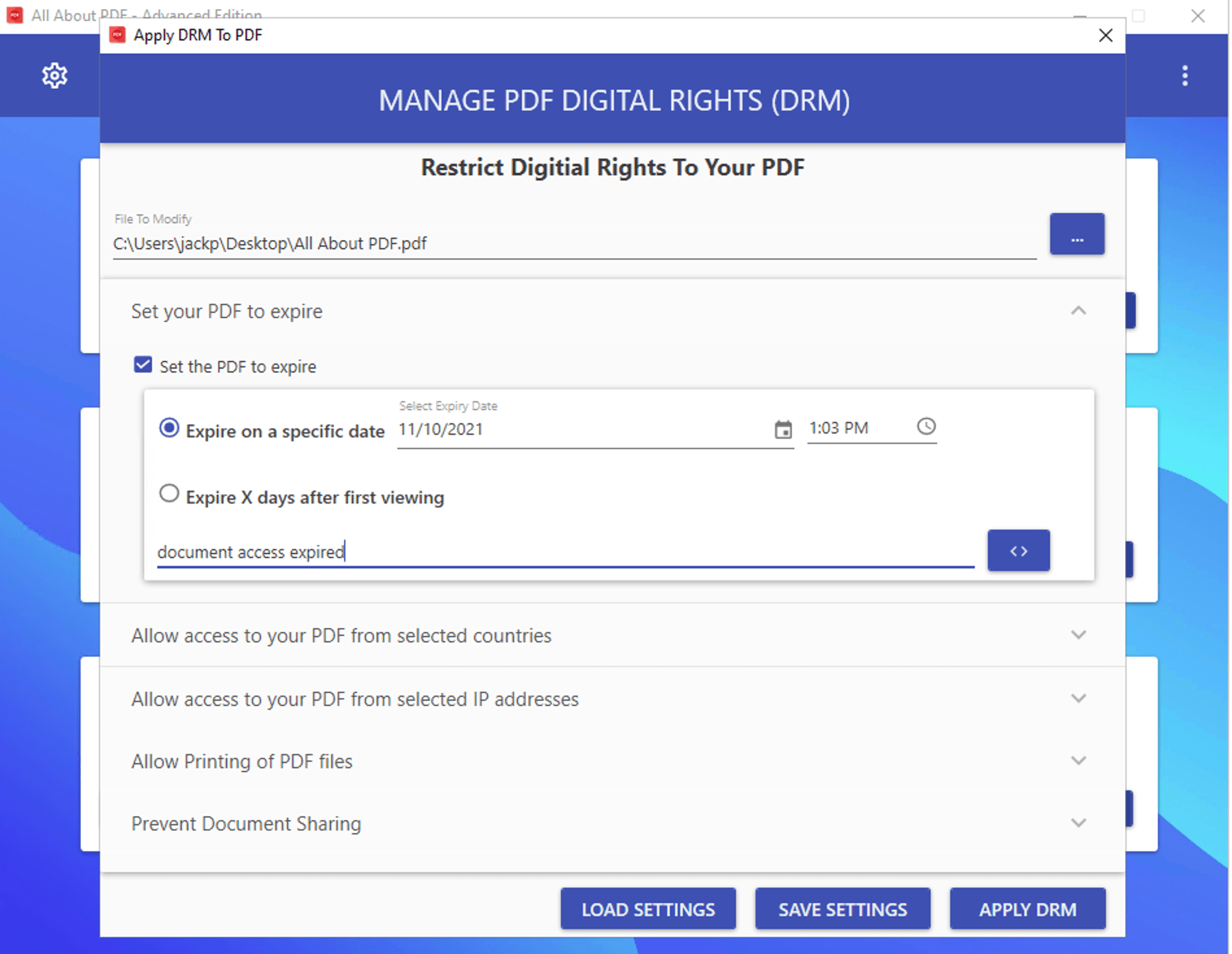The width and height of the screenshot is (1232, 954).
Task: Expand Allow access from selected IP addresses
Action: 1079,698
